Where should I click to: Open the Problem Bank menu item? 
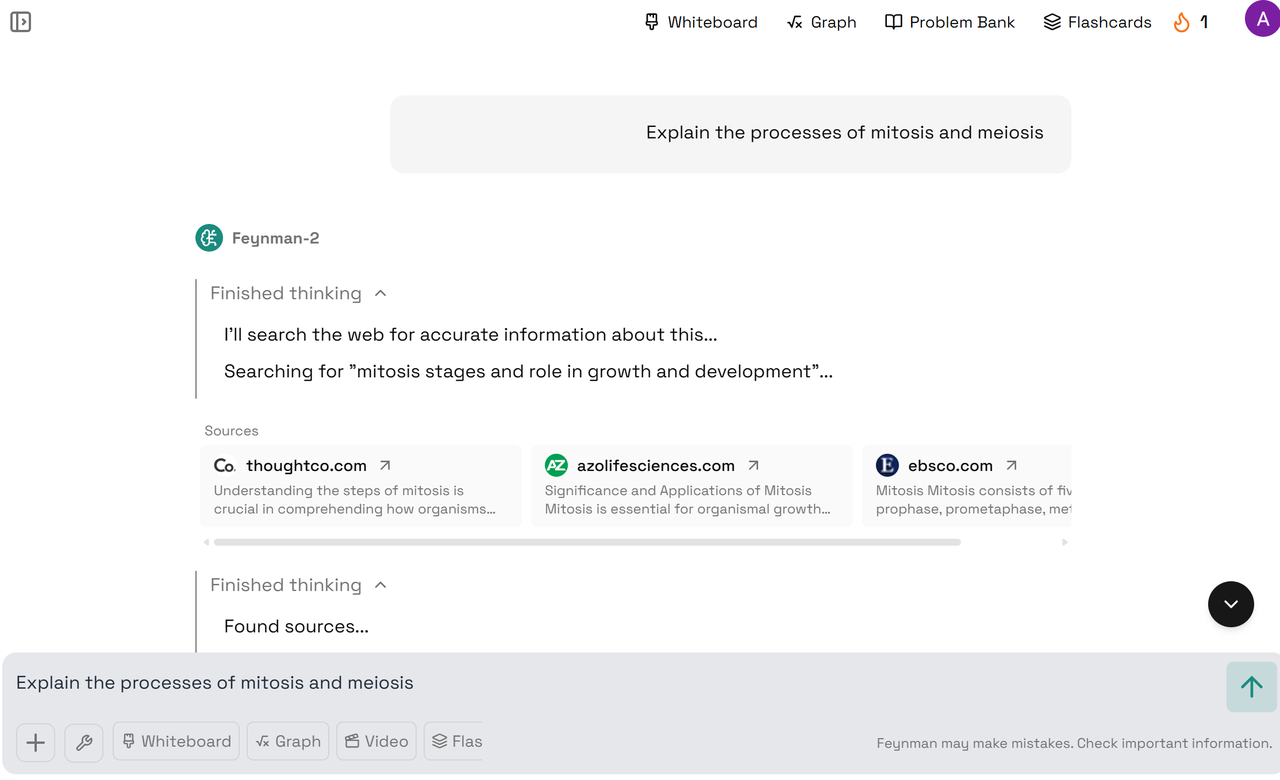(x=950, y=22)
